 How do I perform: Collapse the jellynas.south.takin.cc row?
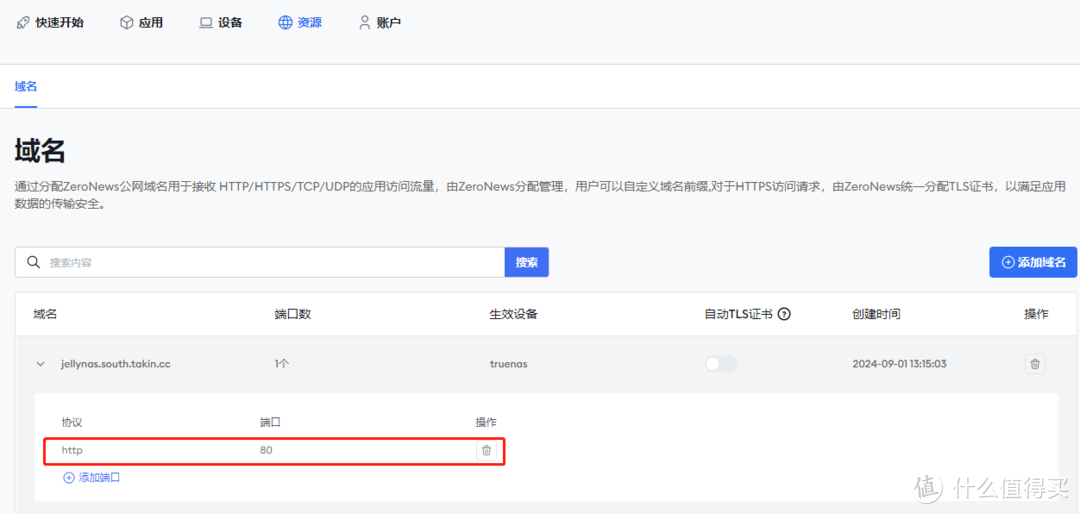[40, 364]
